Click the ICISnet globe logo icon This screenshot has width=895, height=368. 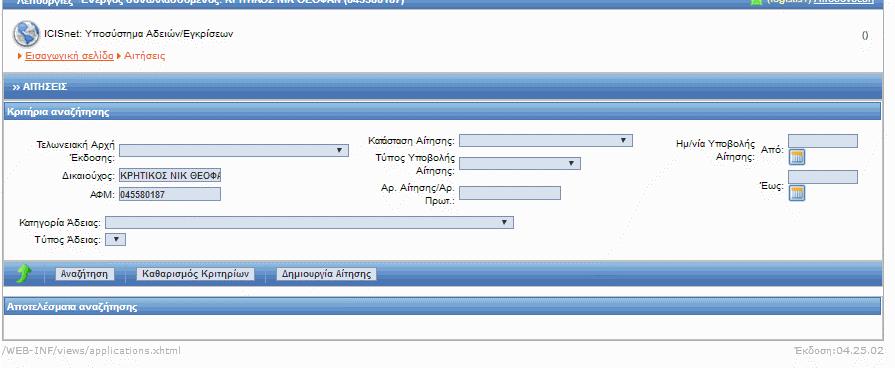26,34
